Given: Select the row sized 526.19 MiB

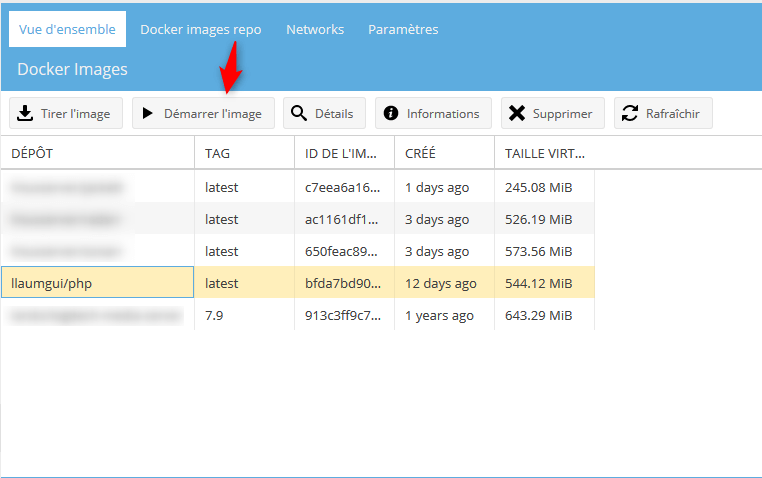Looking at the screenshot, I should point(539,219).
